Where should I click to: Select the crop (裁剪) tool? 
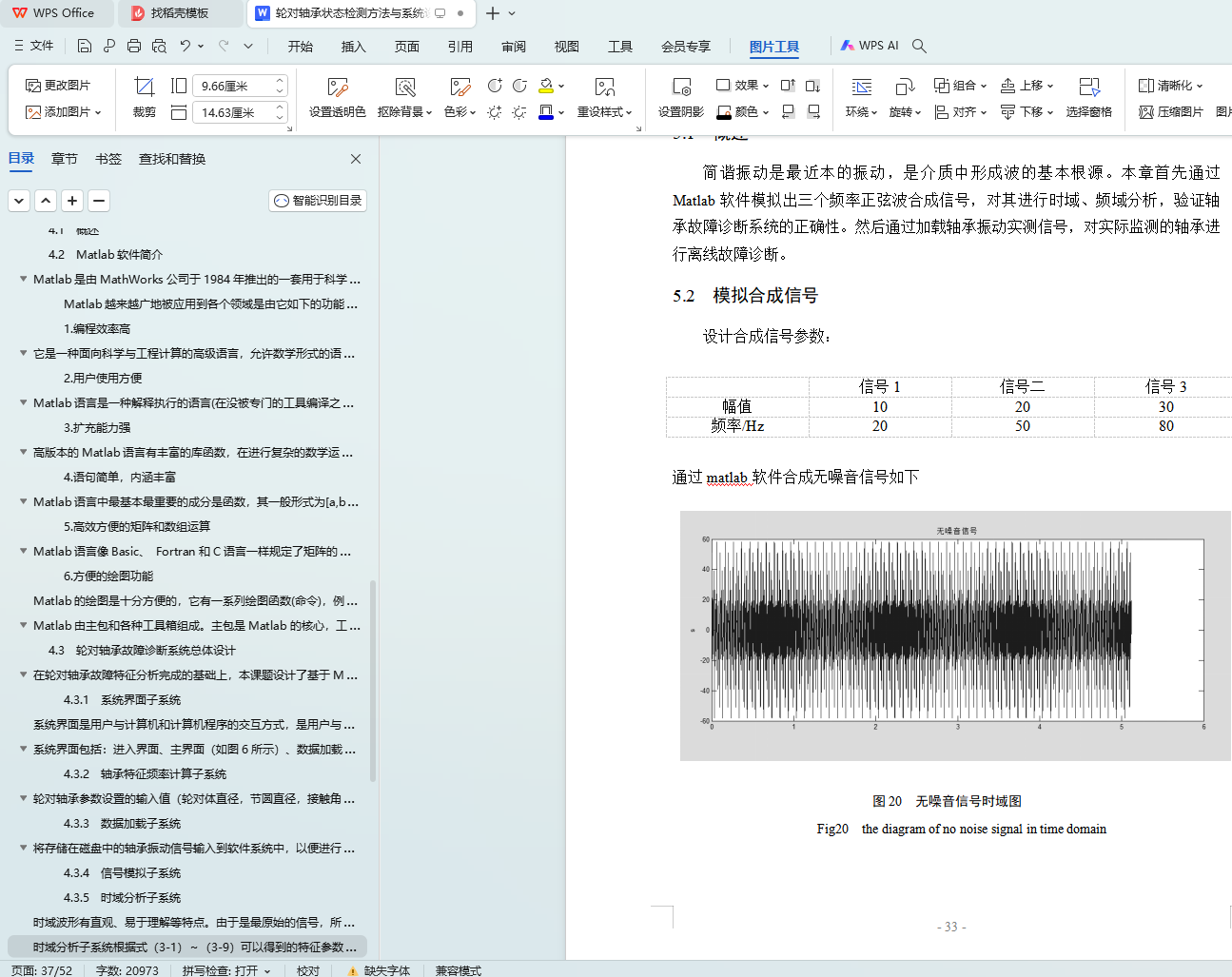[x=145, y=97]
